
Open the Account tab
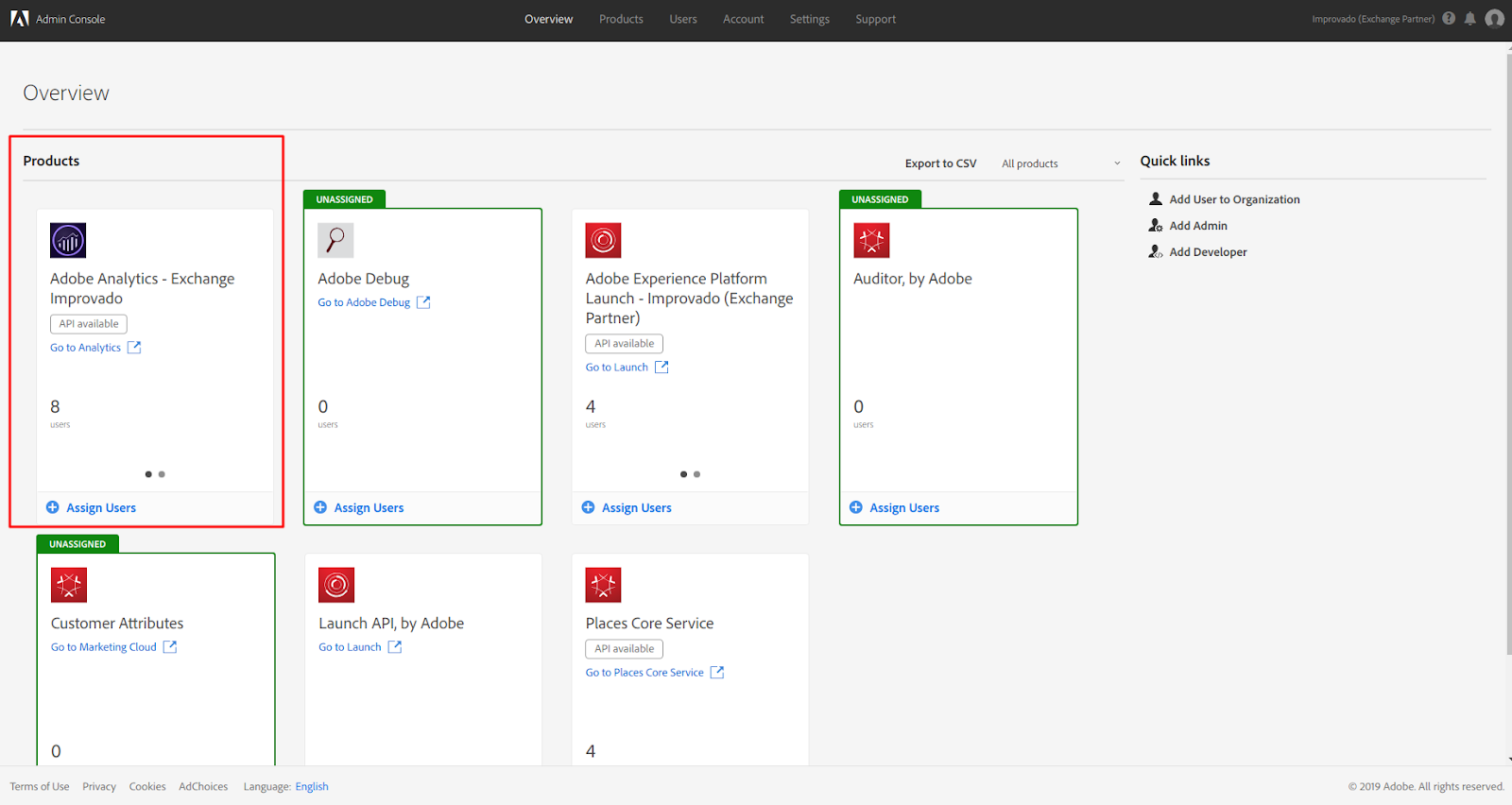pyautogui.click(x=744, y=19)
